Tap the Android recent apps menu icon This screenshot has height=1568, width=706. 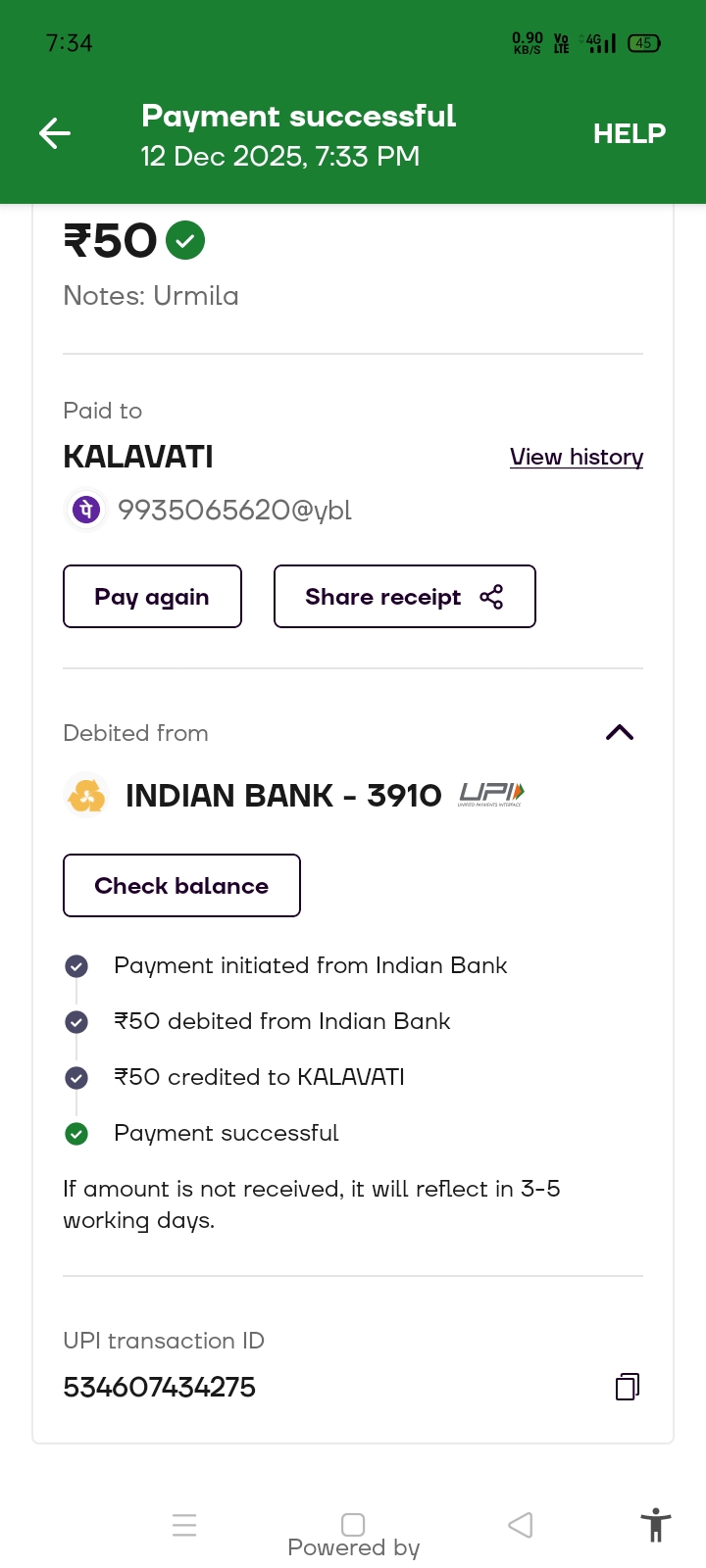tap(184, 1525)
